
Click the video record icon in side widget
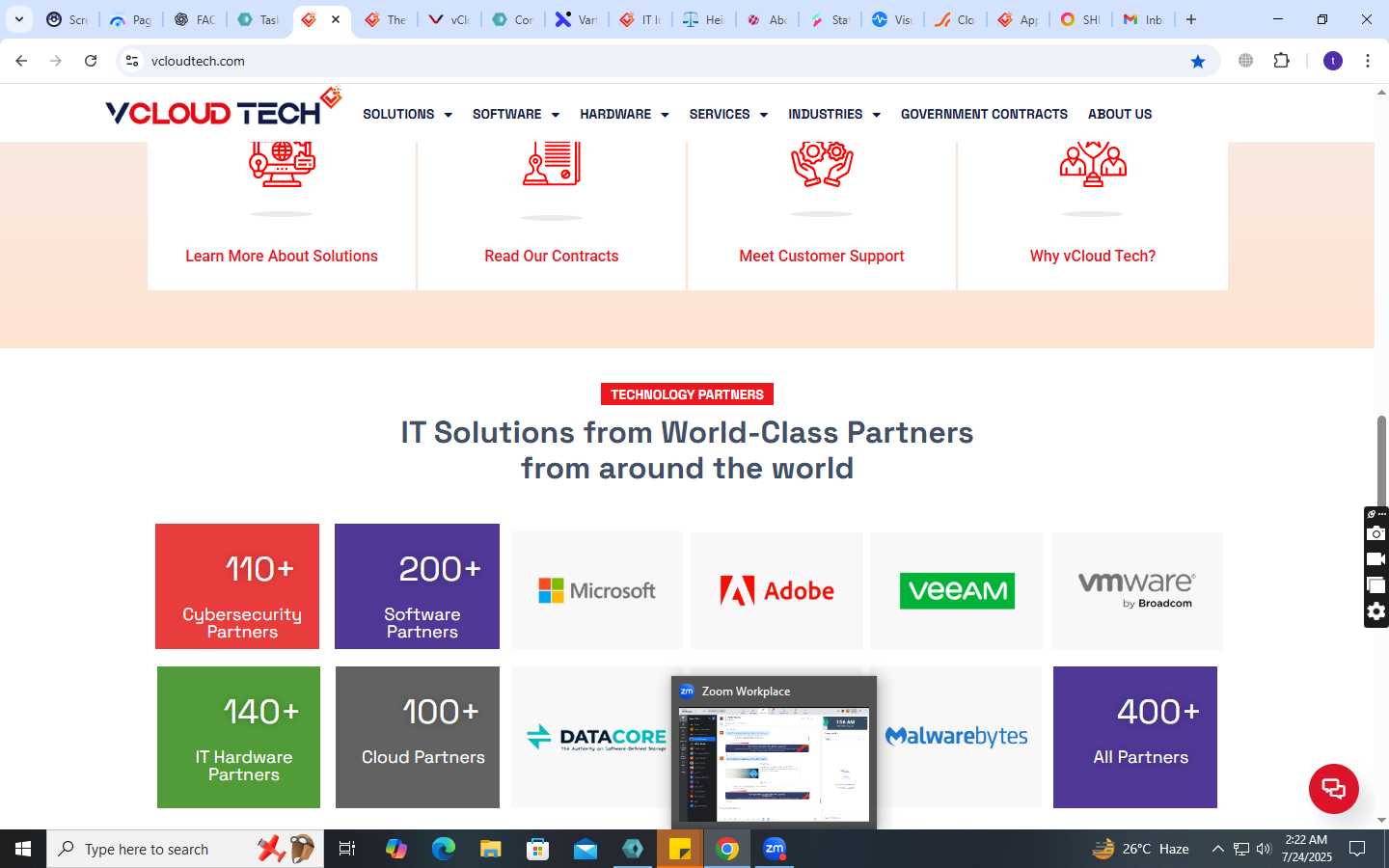(x=1376, y=559)
